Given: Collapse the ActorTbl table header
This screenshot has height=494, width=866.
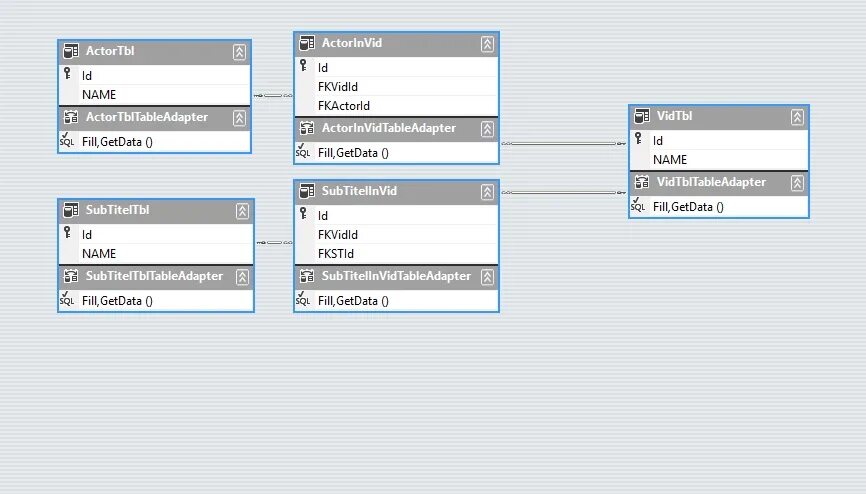Looking at the screenshot, I should click(239, 52).
